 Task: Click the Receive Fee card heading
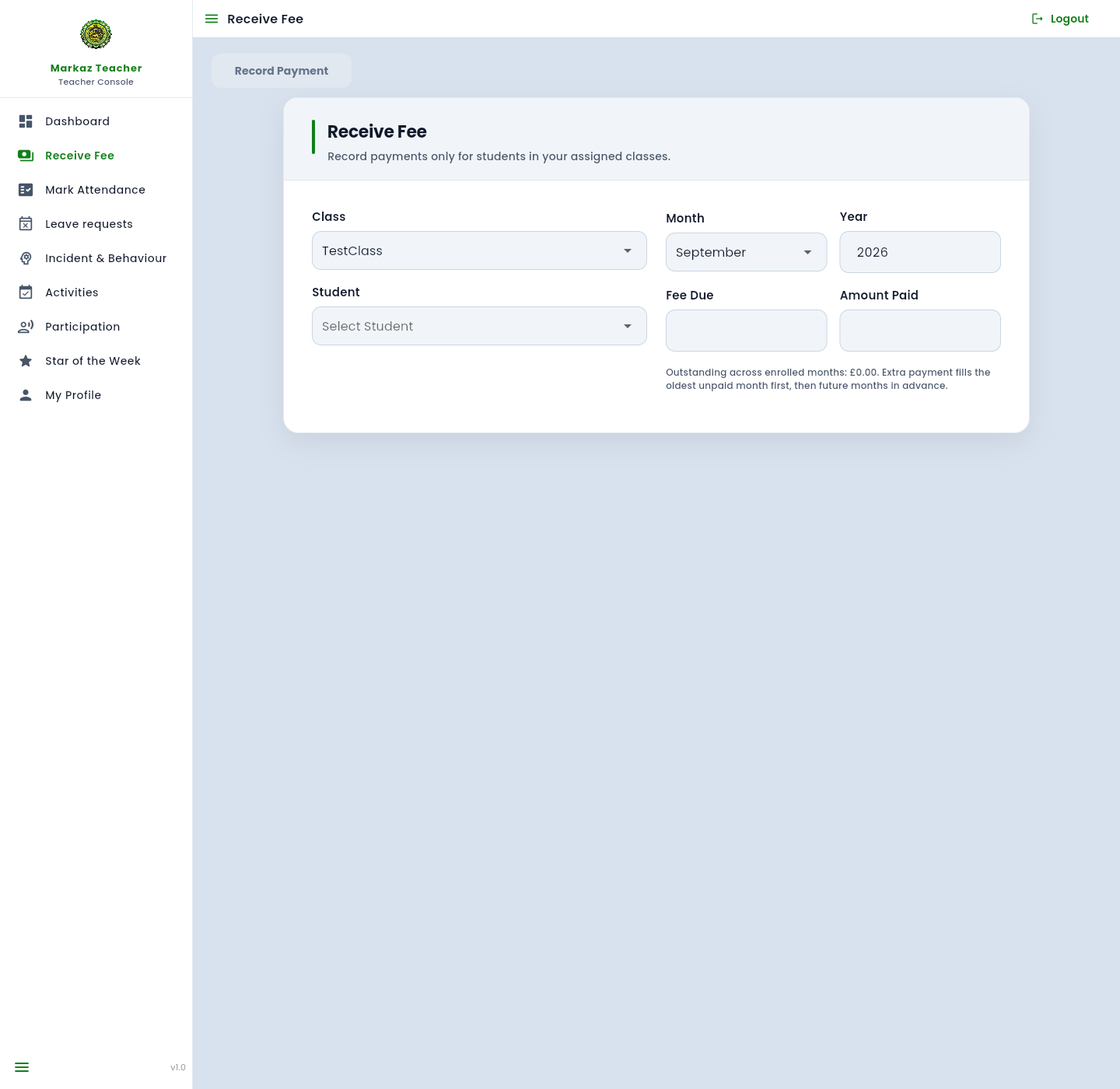pos(377,131)
